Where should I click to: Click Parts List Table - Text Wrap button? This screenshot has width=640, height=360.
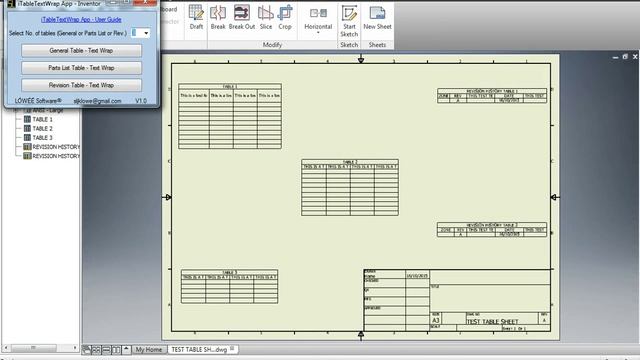[81, 68]
